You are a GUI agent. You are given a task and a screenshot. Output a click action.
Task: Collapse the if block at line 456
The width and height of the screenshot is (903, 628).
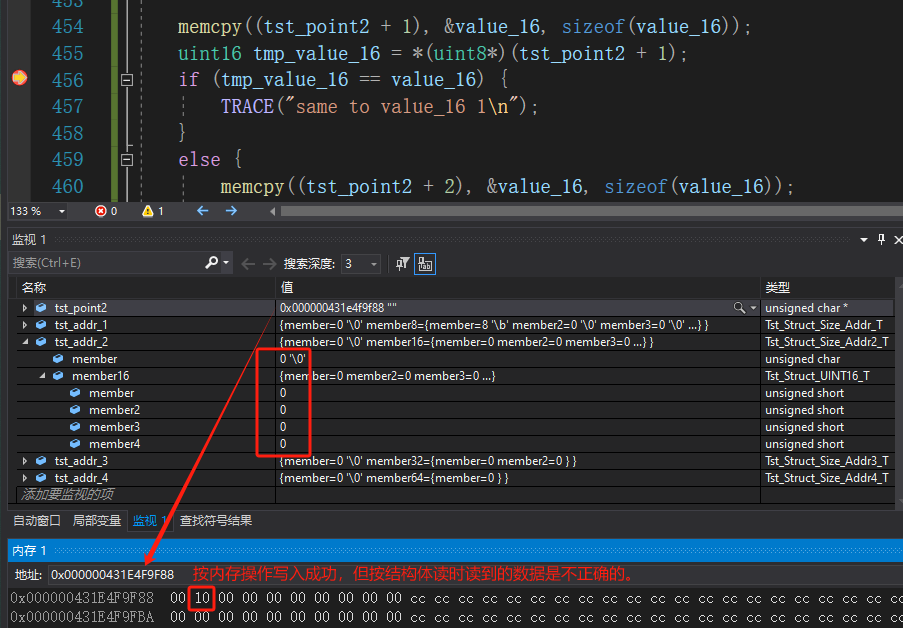point(127,80)
